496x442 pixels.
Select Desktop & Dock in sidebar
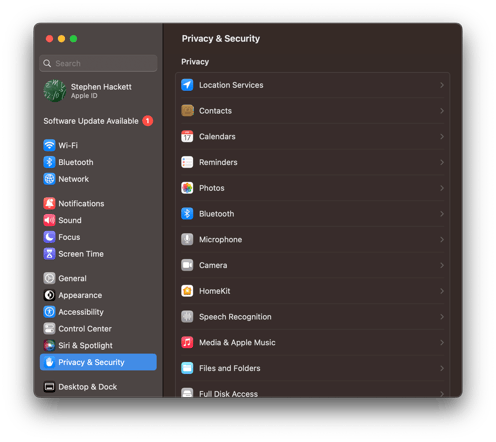98,387
